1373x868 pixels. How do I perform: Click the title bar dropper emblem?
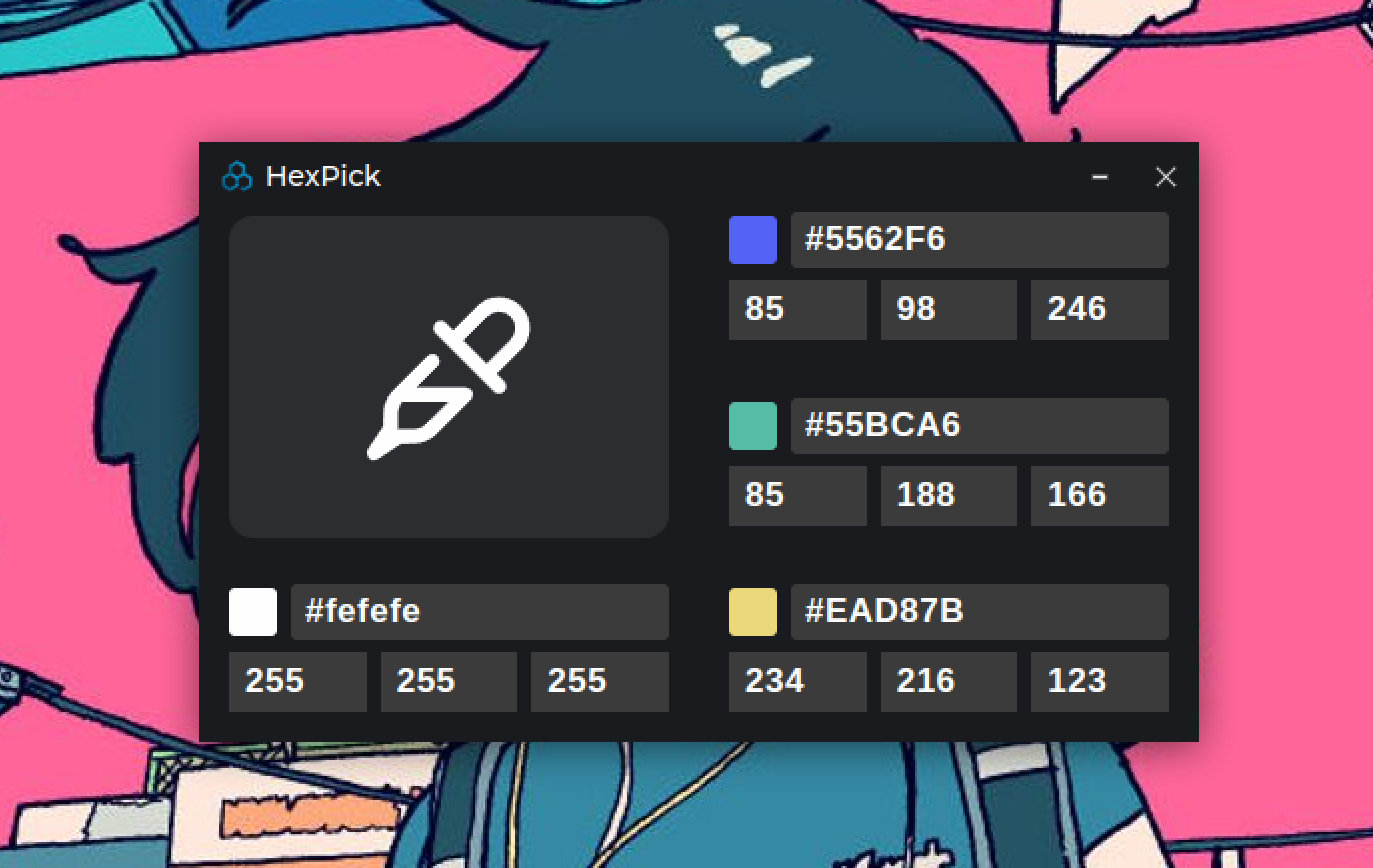point(237,176)
